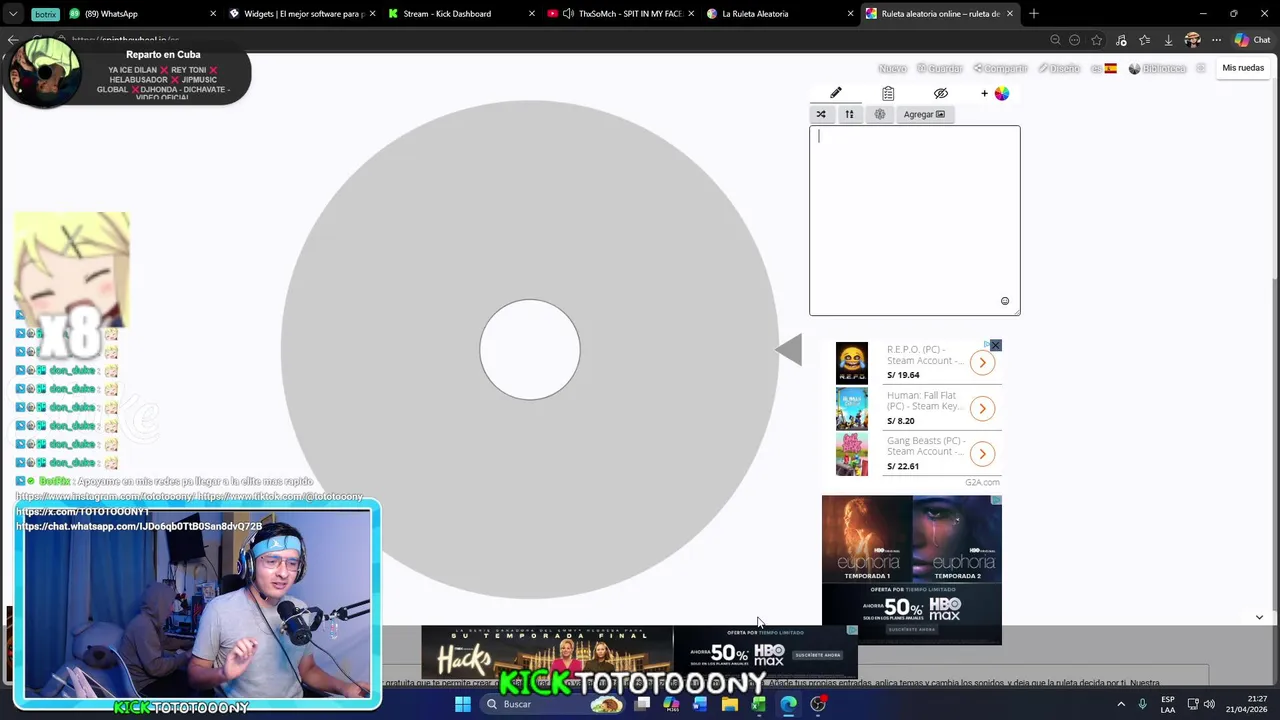This screenshot has width=1280, height=720.
Task: Add page to favorites star
Action: [1097, 40]
